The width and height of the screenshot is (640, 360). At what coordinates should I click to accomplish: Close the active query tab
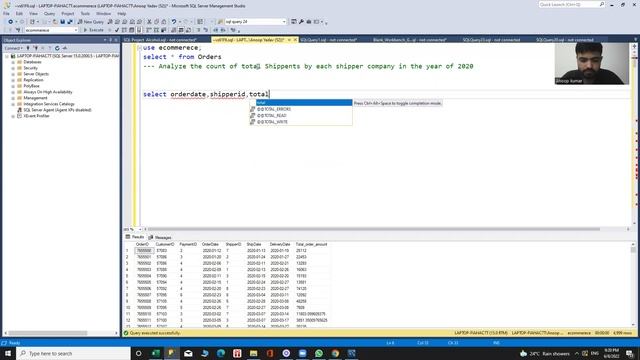(295, 40)
